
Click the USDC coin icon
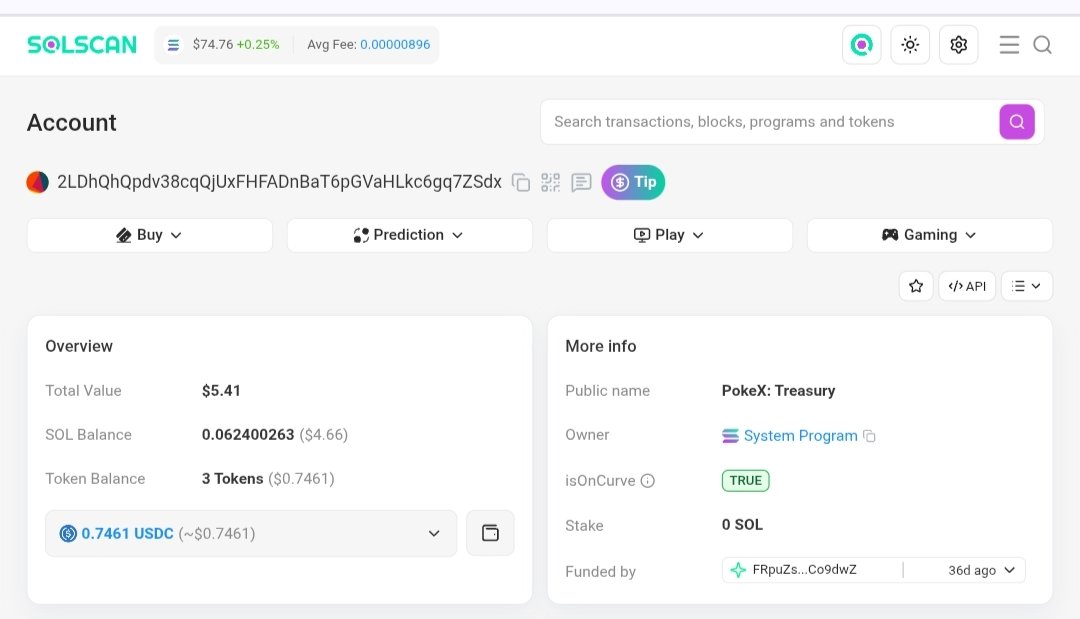(x=68, y=534)
